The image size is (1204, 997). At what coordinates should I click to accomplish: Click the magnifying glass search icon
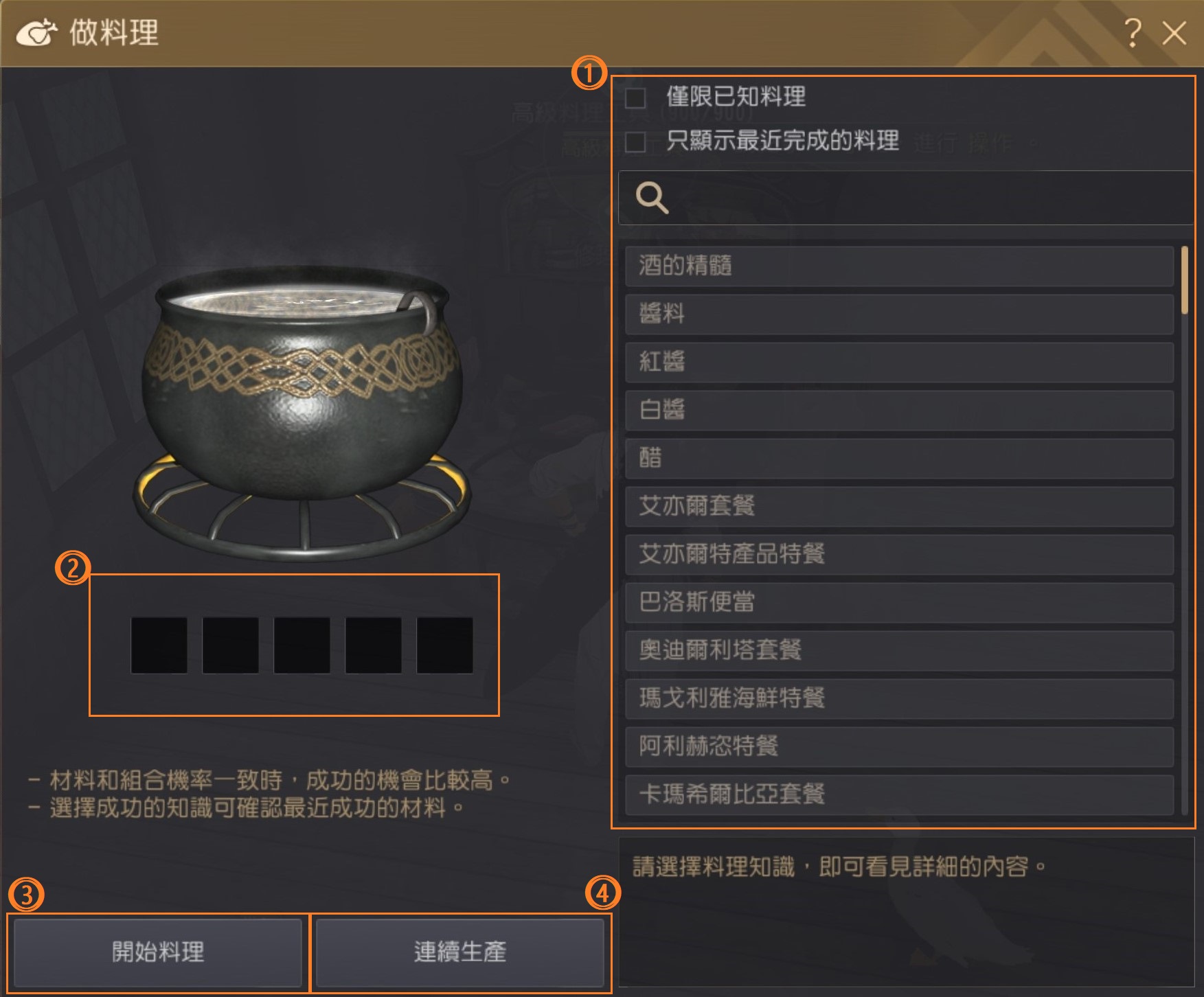click(x=652, y=198)
